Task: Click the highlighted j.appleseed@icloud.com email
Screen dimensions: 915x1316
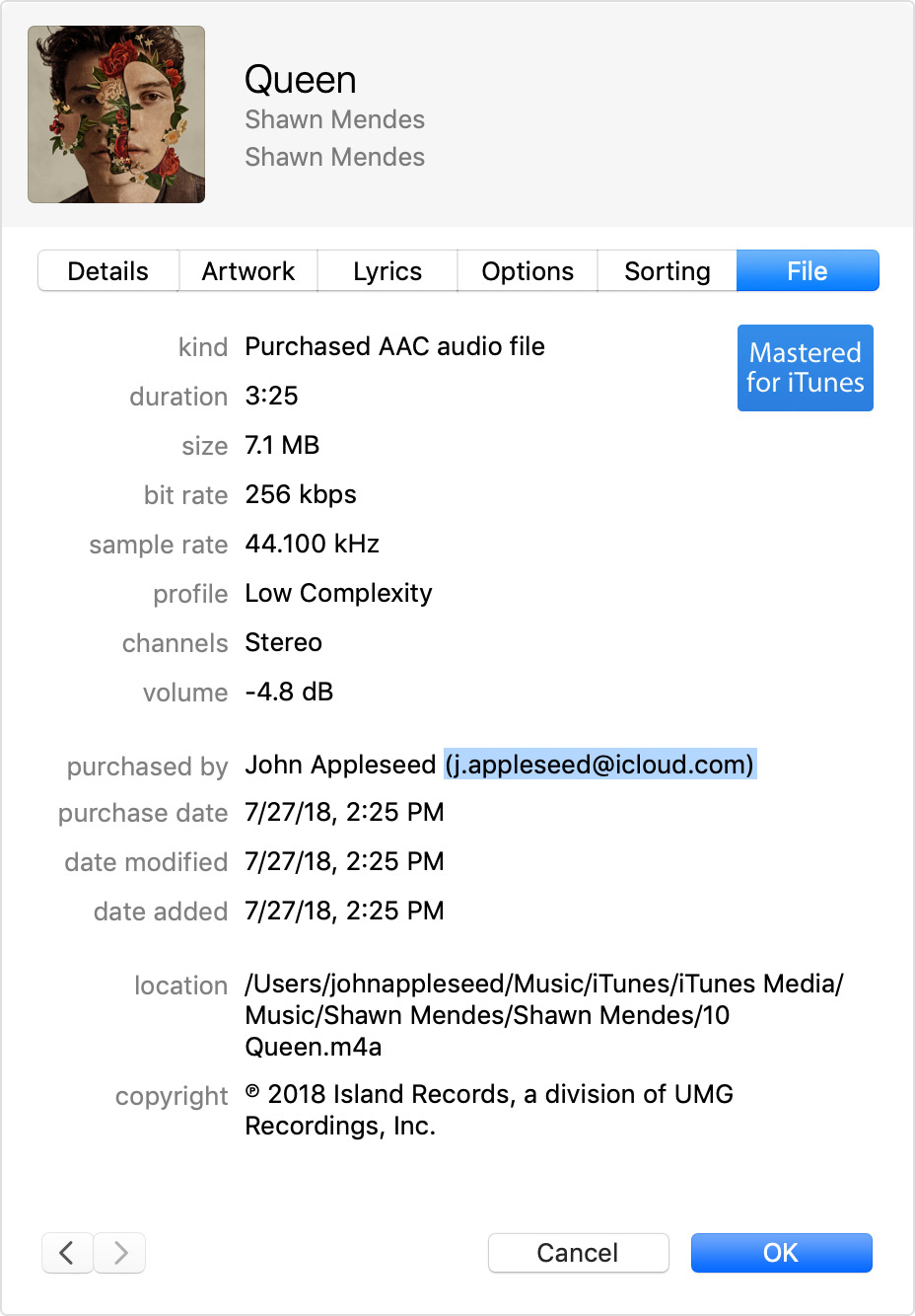Action: coord(599,765)
